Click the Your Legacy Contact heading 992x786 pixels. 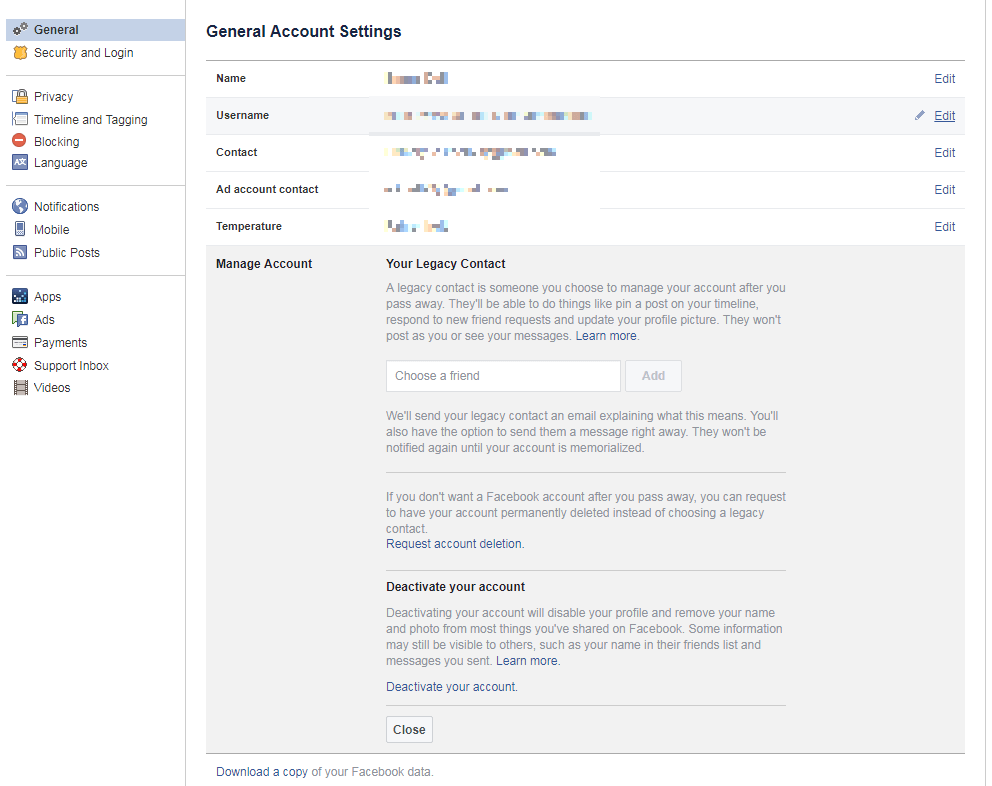click(x=446, y=264)
